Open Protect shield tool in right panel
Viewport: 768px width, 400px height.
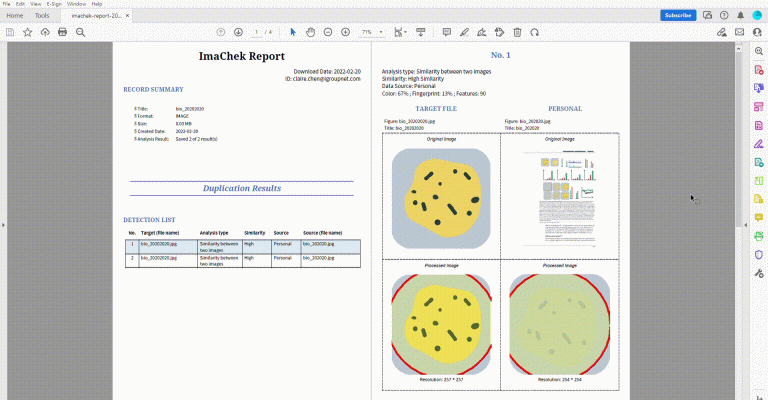click(759, 255)
